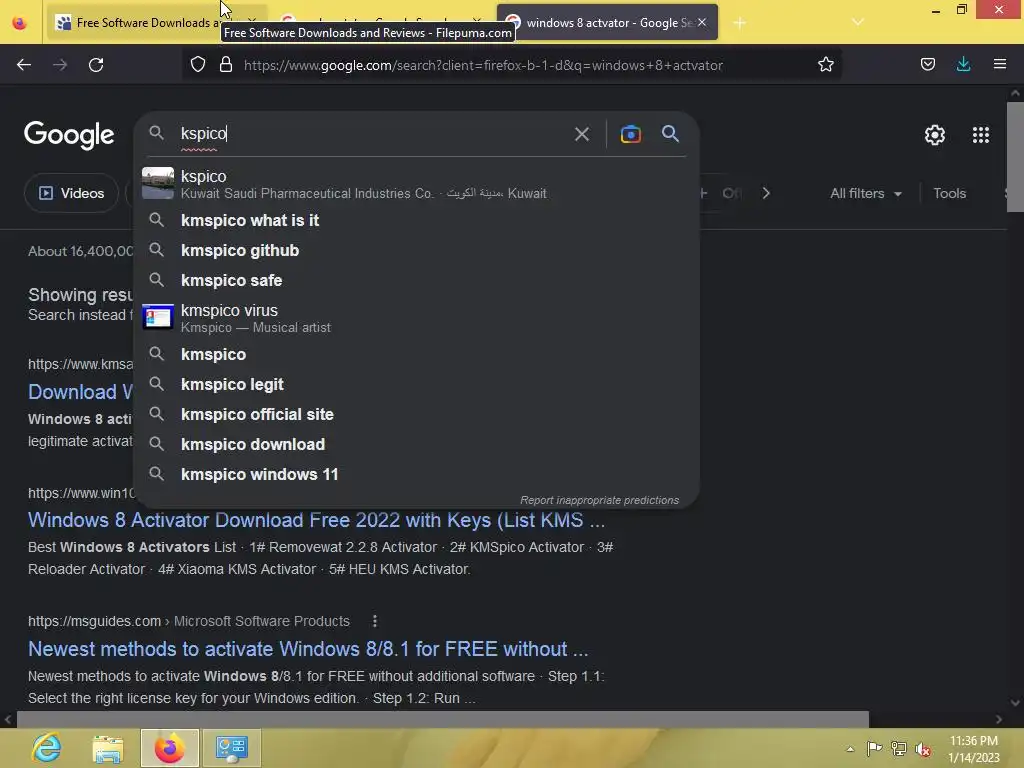1024x768 pixels.
Task: Choose suggestion kmspico legit
Action: click(417, 385)
